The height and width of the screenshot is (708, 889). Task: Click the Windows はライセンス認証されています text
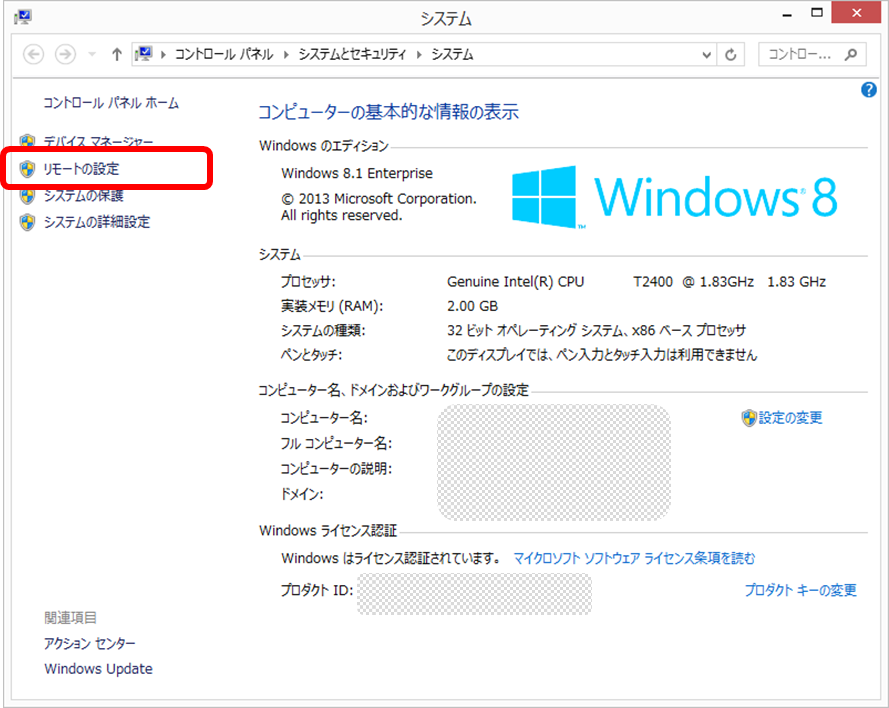pyautogui.click(x=391, y=558)
